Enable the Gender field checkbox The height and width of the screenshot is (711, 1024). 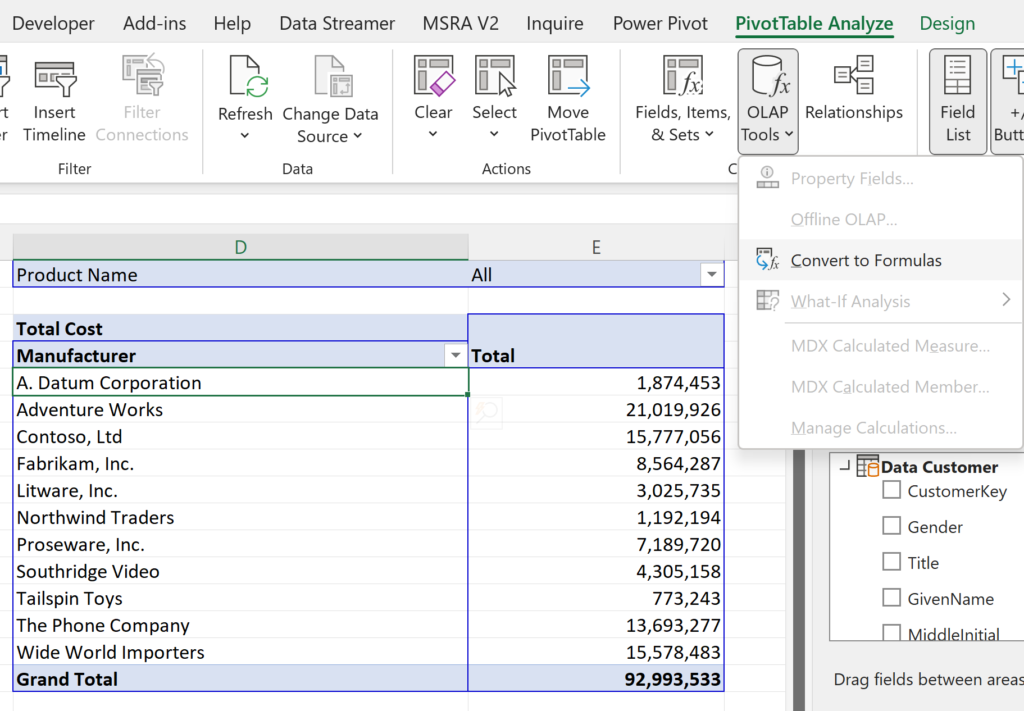point(891,527)
